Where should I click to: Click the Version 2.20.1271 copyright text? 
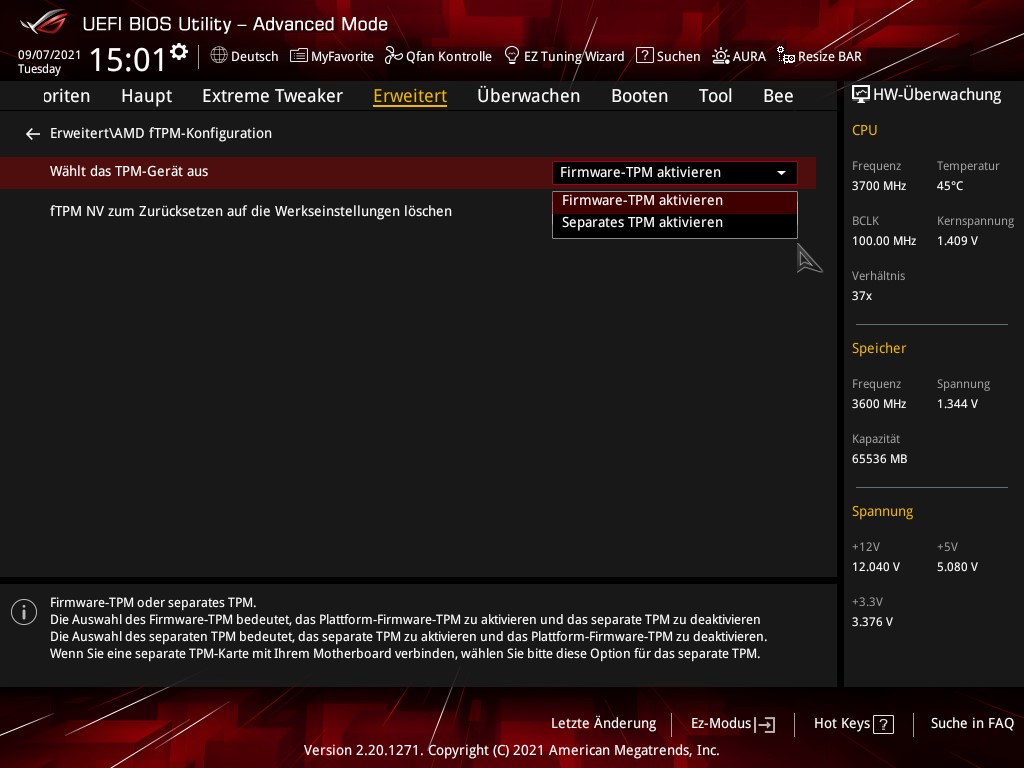[x=511, y=750]
